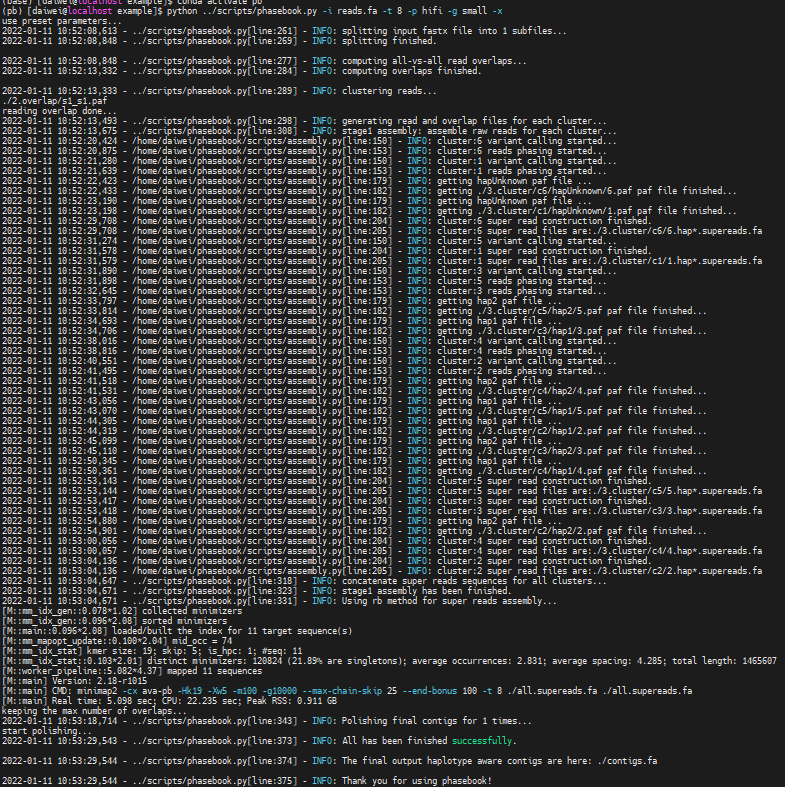The height and width of the screenshot is (787, 785).
Task: Select 'cluster:5 variant calling started...' line
Action: [309, 242]
